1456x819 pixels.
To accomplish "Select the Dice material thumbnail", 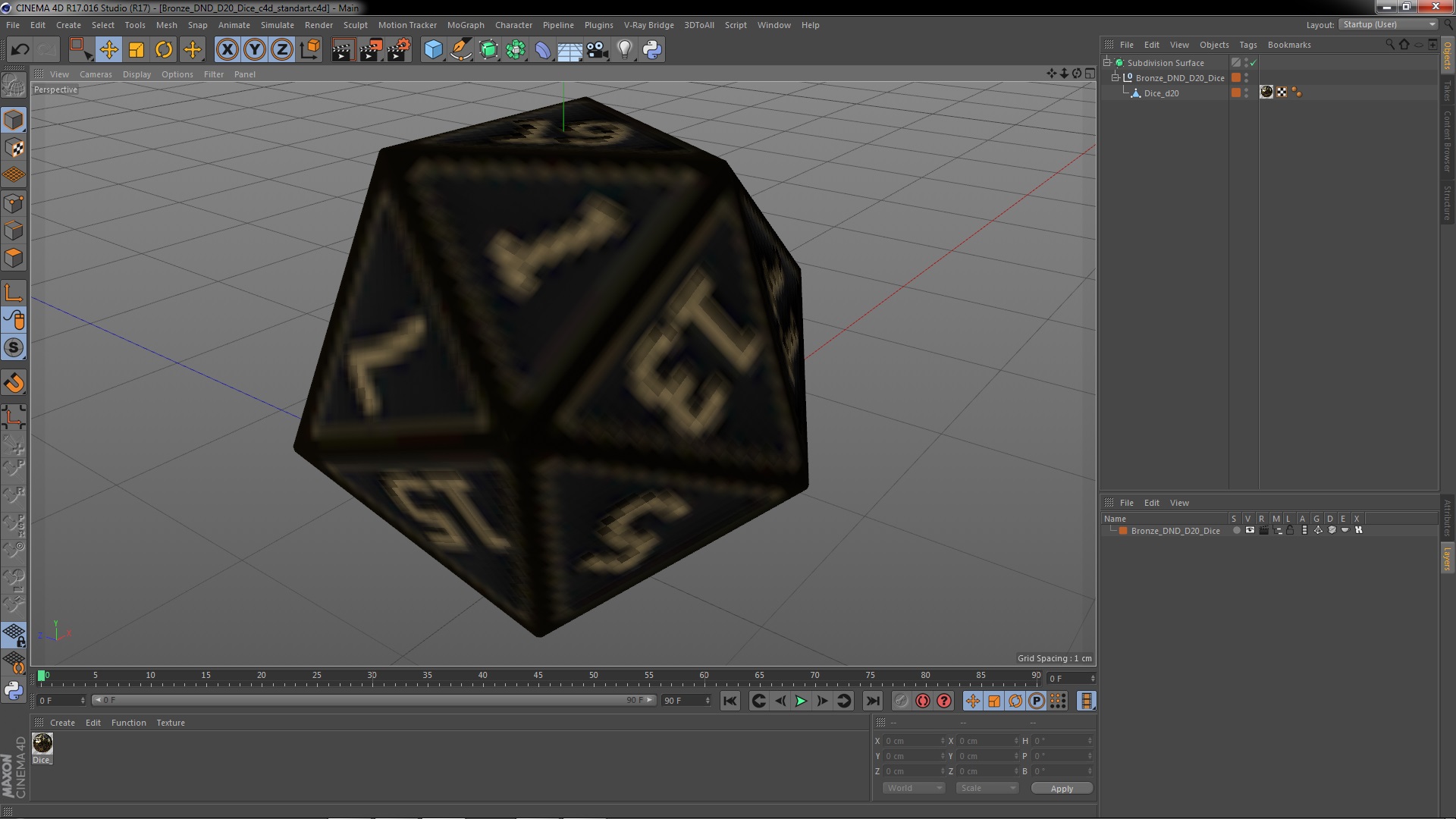I will pyautogui.click(x=42, y=743).
